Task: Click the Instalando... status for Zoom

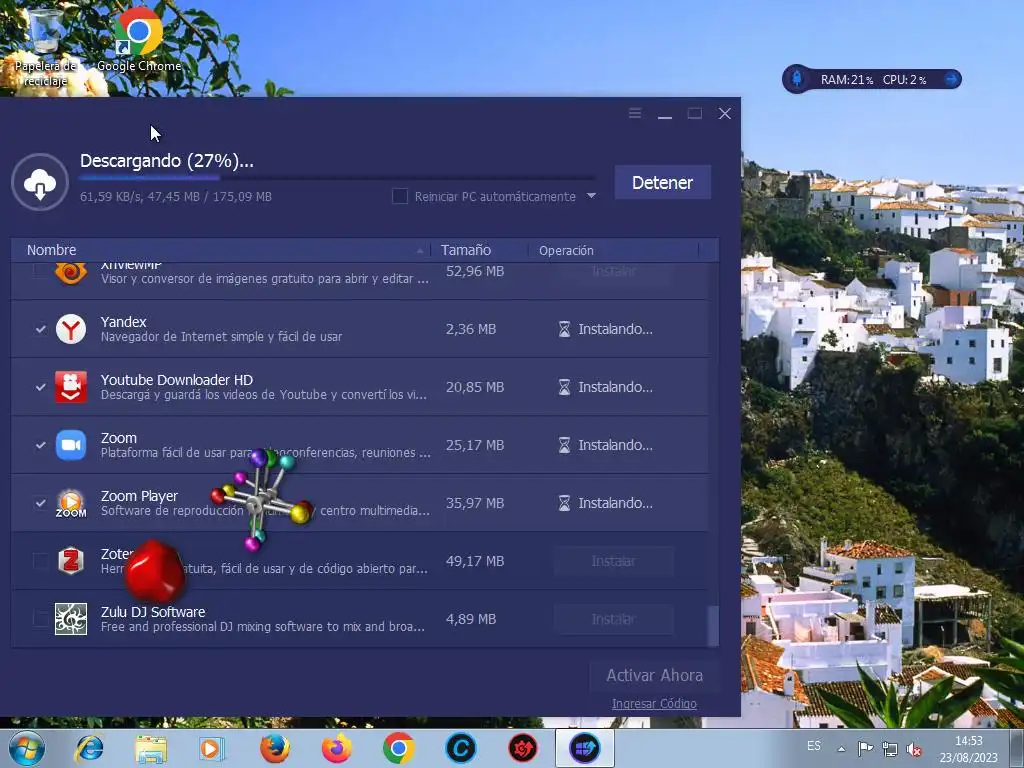Action: [615, 445]
